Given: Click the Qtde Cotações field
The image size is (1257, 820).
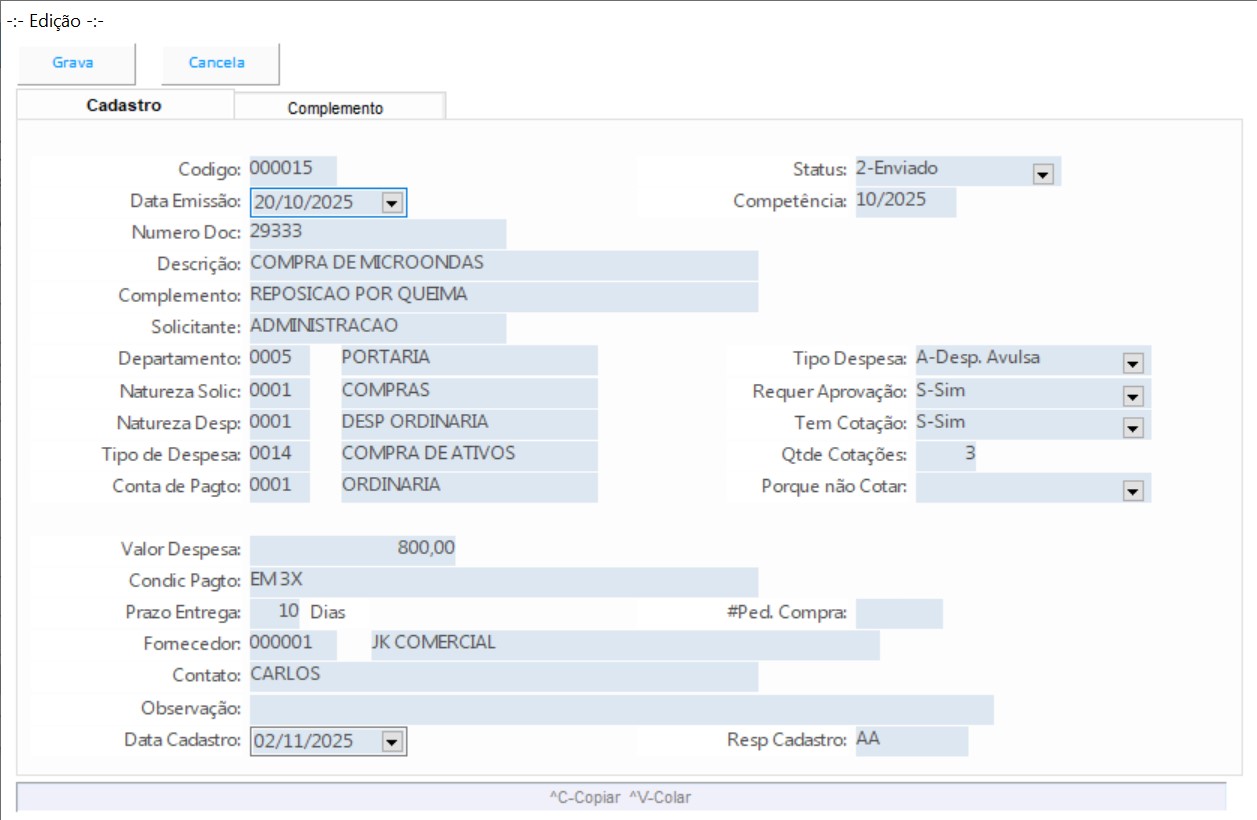Looking at the screenshot, I should (946, 455).
